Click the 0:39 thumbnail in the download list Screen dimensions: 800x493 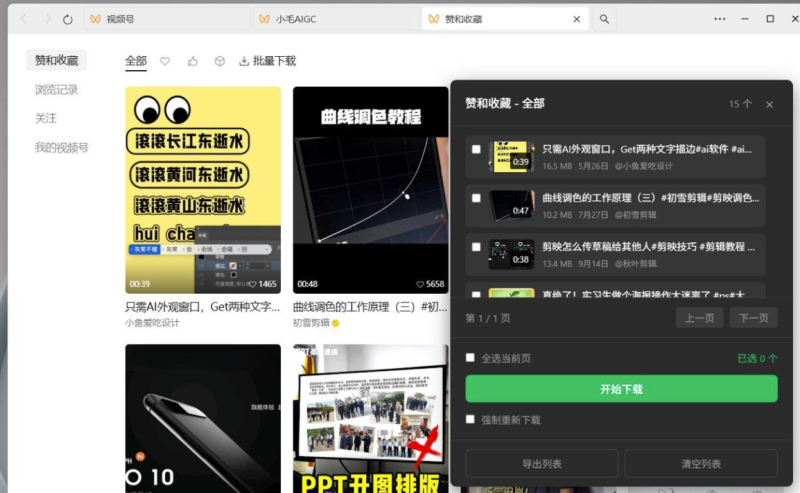tap(511, 156)
